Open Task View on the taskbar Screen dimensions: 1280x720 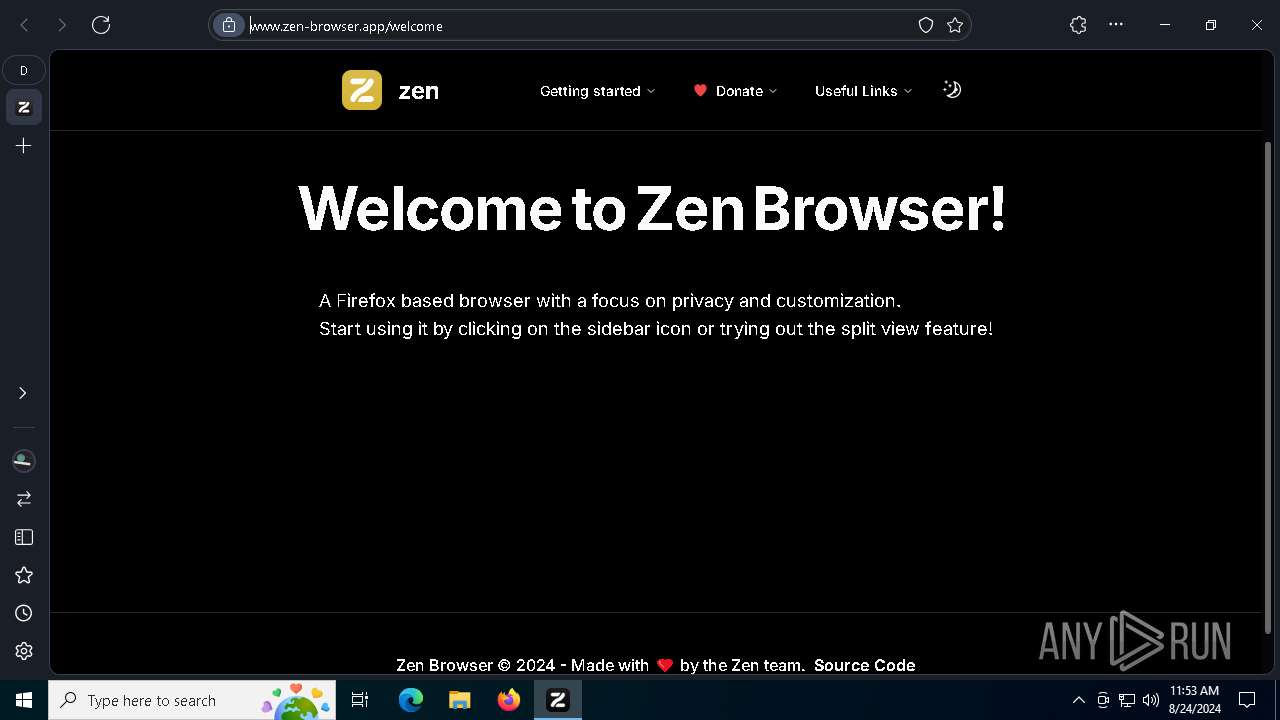360,700
